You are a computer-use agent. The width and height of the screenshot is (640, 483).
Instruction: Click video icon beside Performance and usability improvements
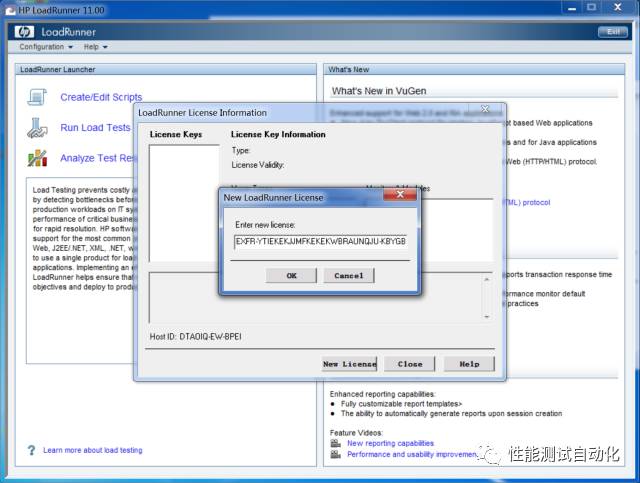pyautogui.click(x=336, y=454)
